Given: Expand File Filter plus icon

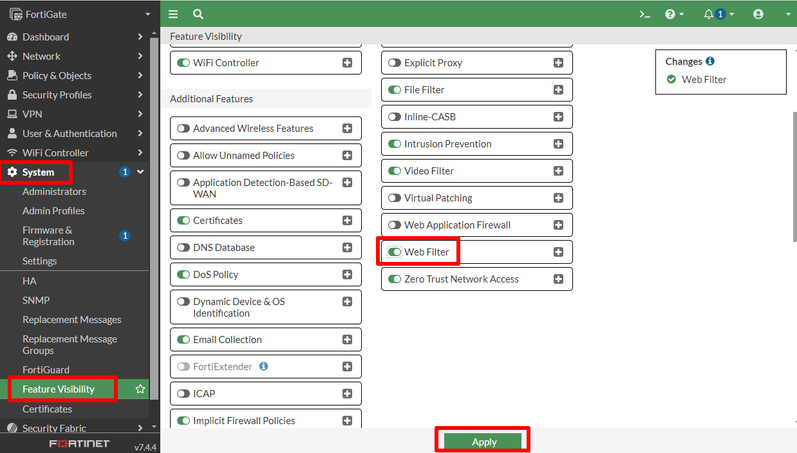Looking at the screenshot, I should [x=558, y=89].
